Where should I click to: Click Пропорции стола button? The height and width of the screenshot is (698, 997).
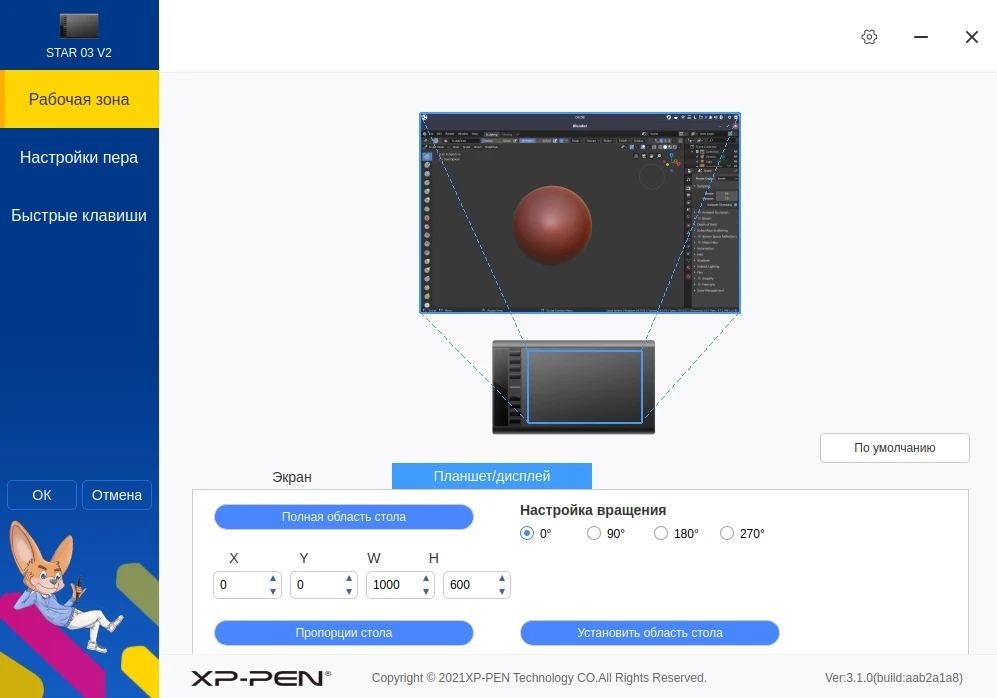pos(344,633)
